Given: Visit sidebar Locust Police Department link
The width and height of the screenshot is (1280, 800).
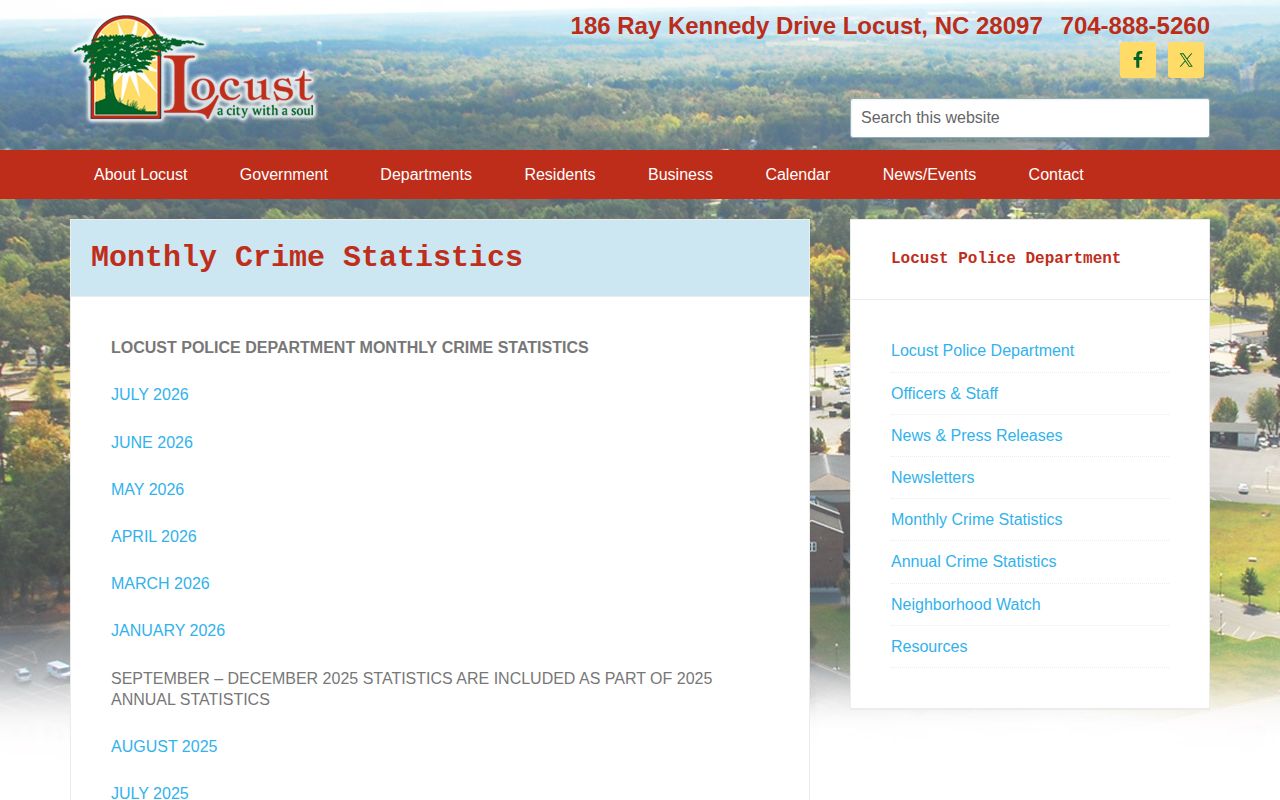Looking at the screenshot, I should [982, 351].
